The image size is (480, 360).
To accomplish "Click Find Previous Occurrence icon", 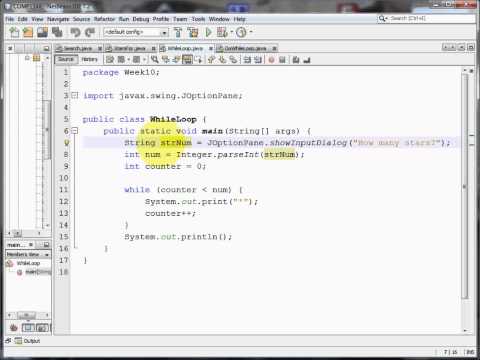I will click(x=166, y=60).
